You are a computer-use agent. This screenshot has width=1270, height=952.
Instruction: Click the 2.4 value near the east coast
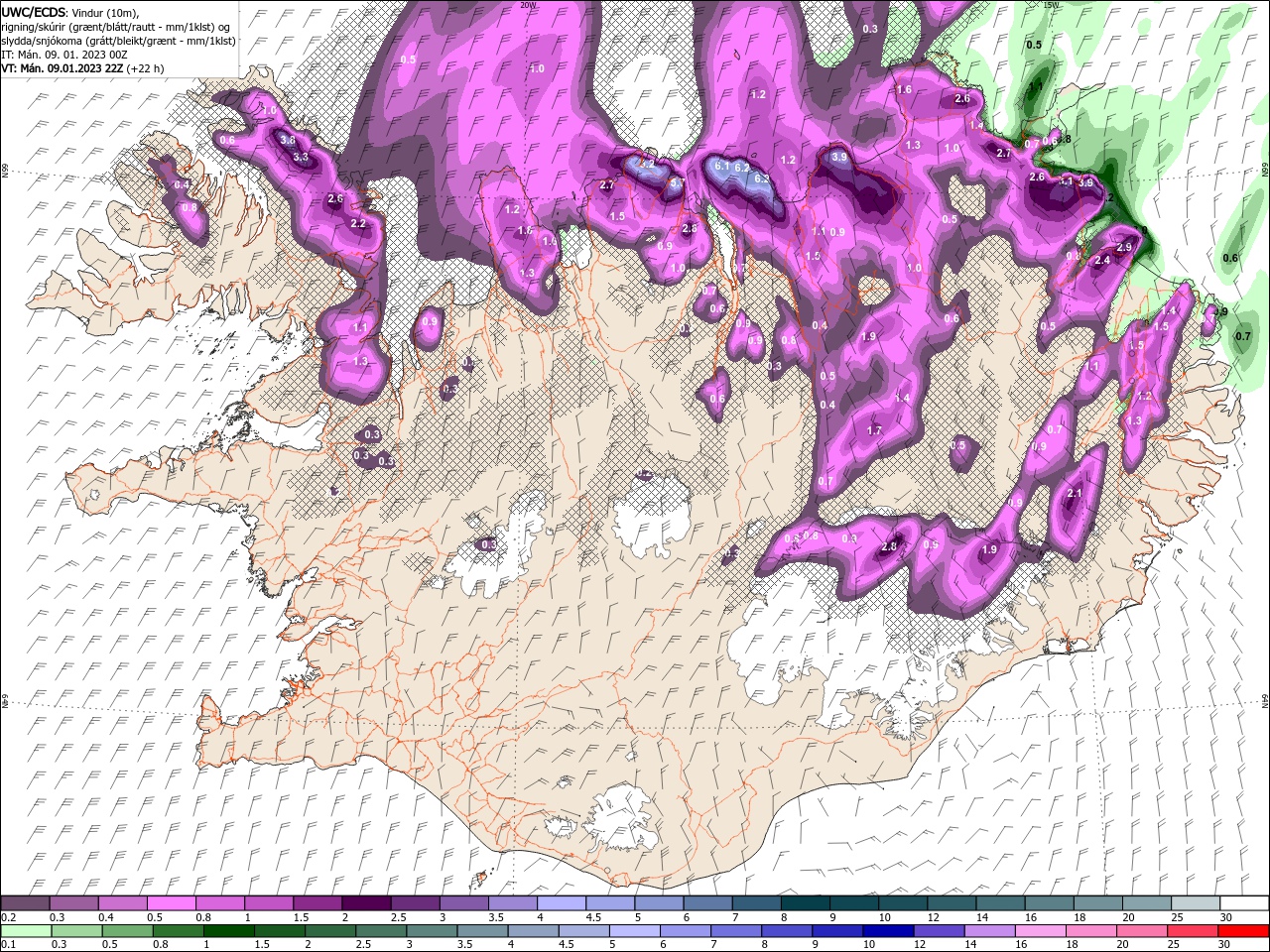(x=1101, y=261)
